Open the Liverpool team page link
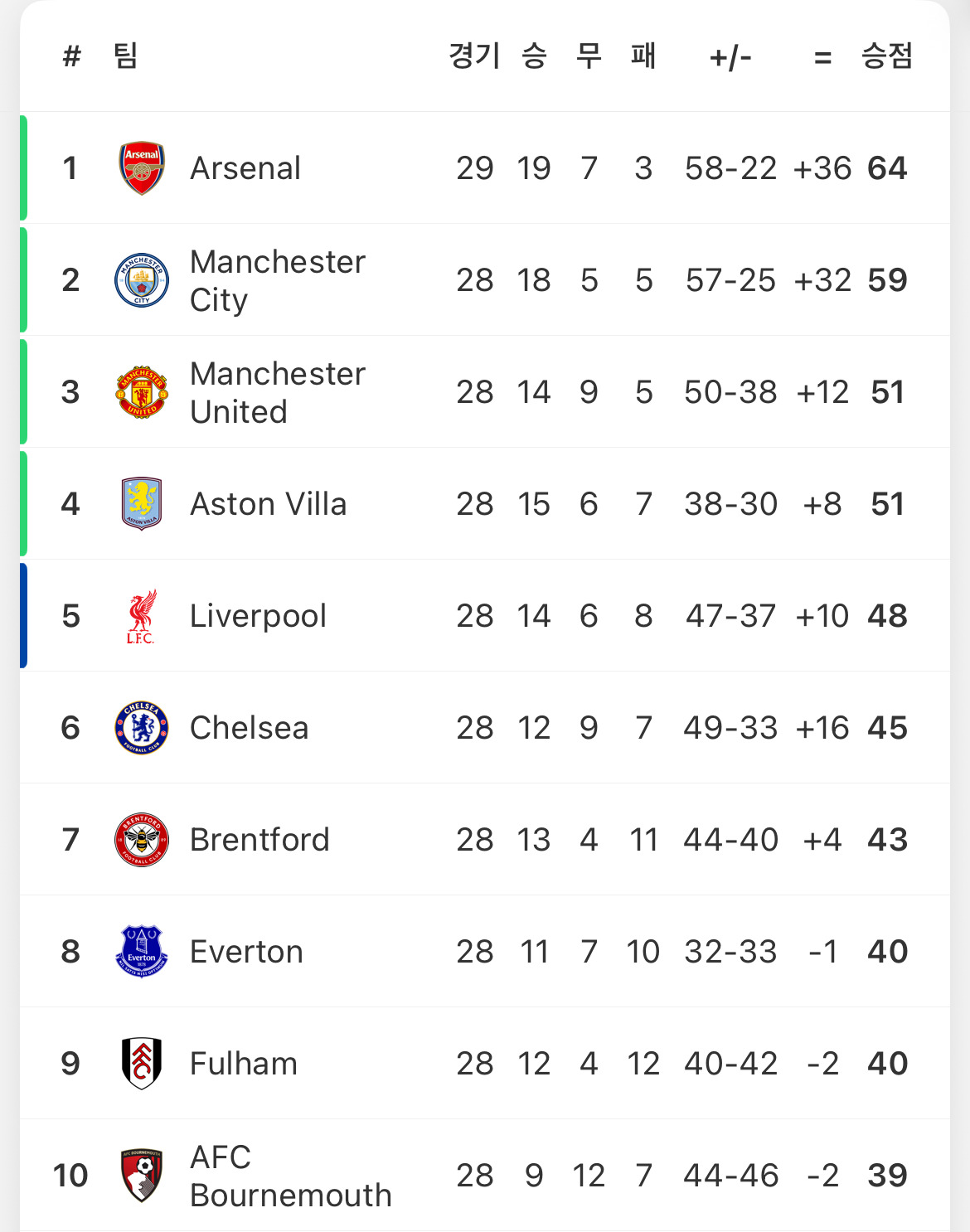 click(x=258, y=616)
